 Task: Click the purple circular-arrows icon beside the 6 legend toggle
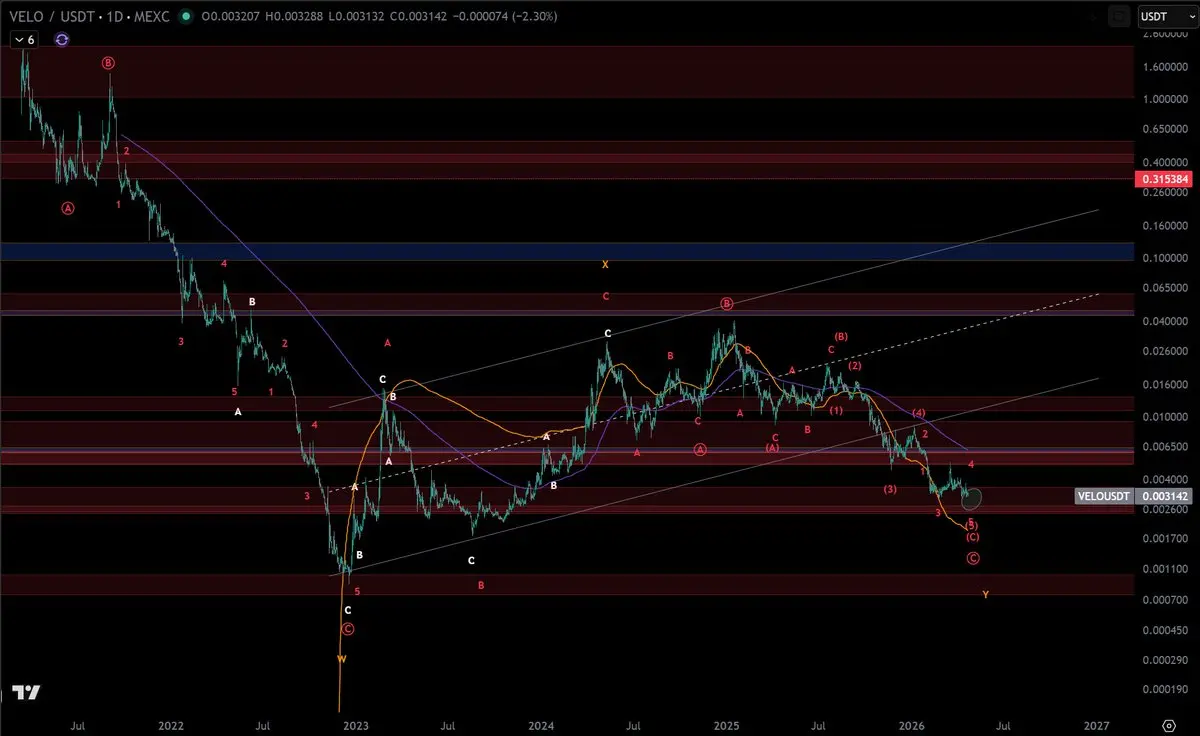62,39
